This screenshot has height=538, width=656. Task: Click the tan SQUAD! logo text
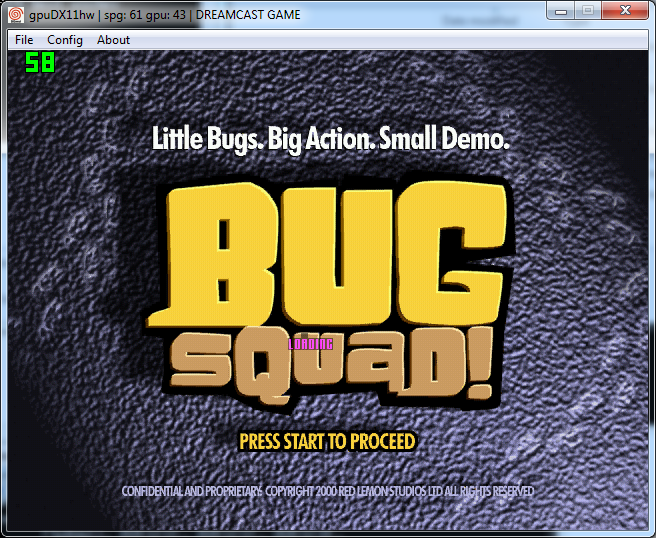tap(331, 365)
